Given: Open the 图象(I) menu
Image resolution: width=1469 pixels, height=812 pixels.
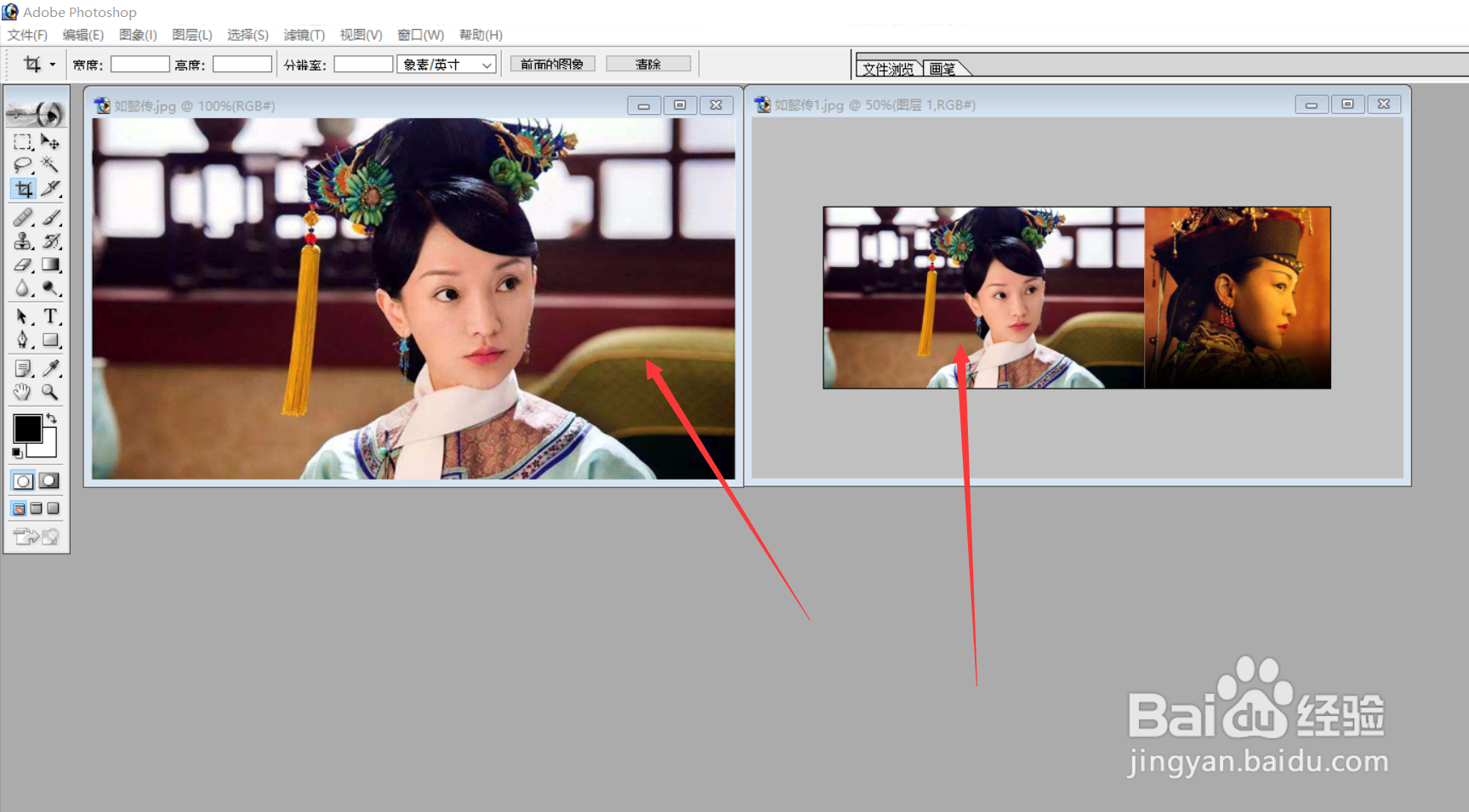Looking at the screenshot, I should click(x=138, y=35).
